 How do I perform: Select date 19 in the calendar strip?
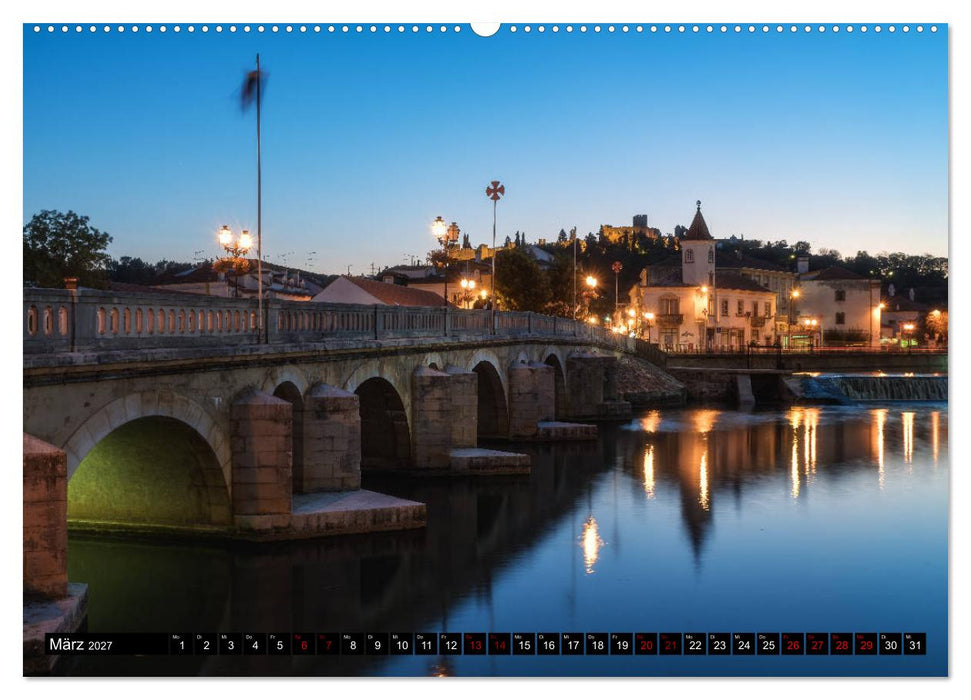(622, 644)
